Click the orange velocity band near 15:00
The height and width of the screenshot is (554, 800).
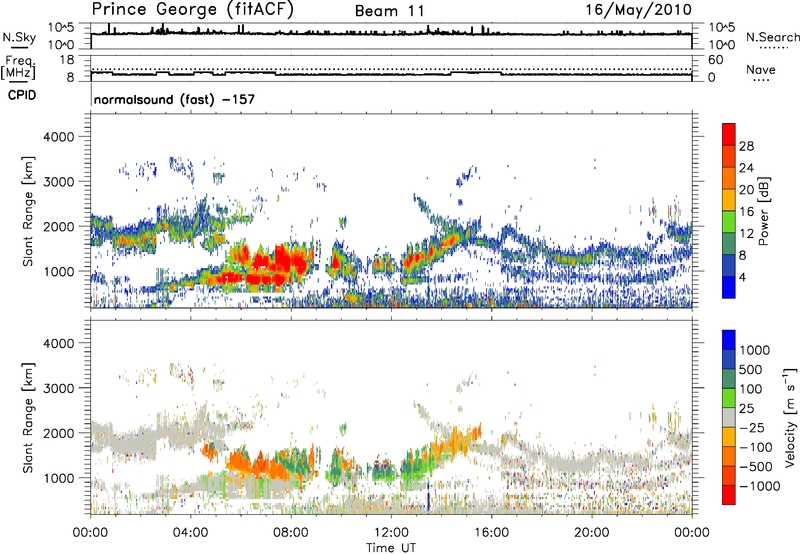coord(457,441)
